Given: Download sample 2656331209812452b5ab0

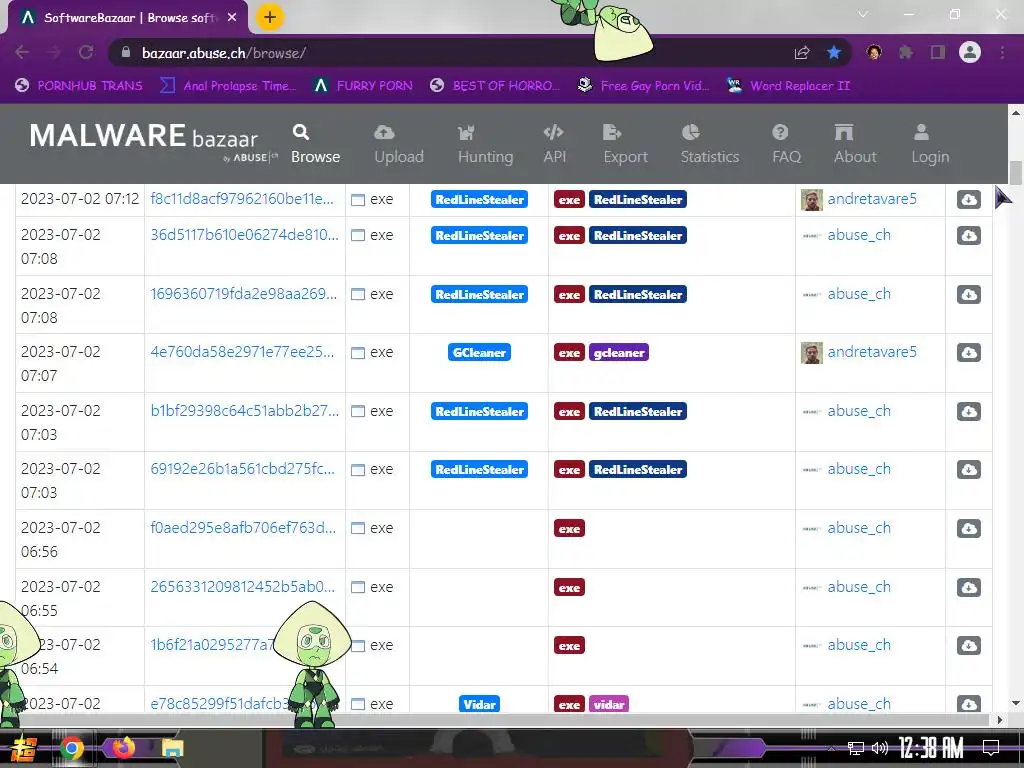Looking at the screenshot, I should point(968,587).
